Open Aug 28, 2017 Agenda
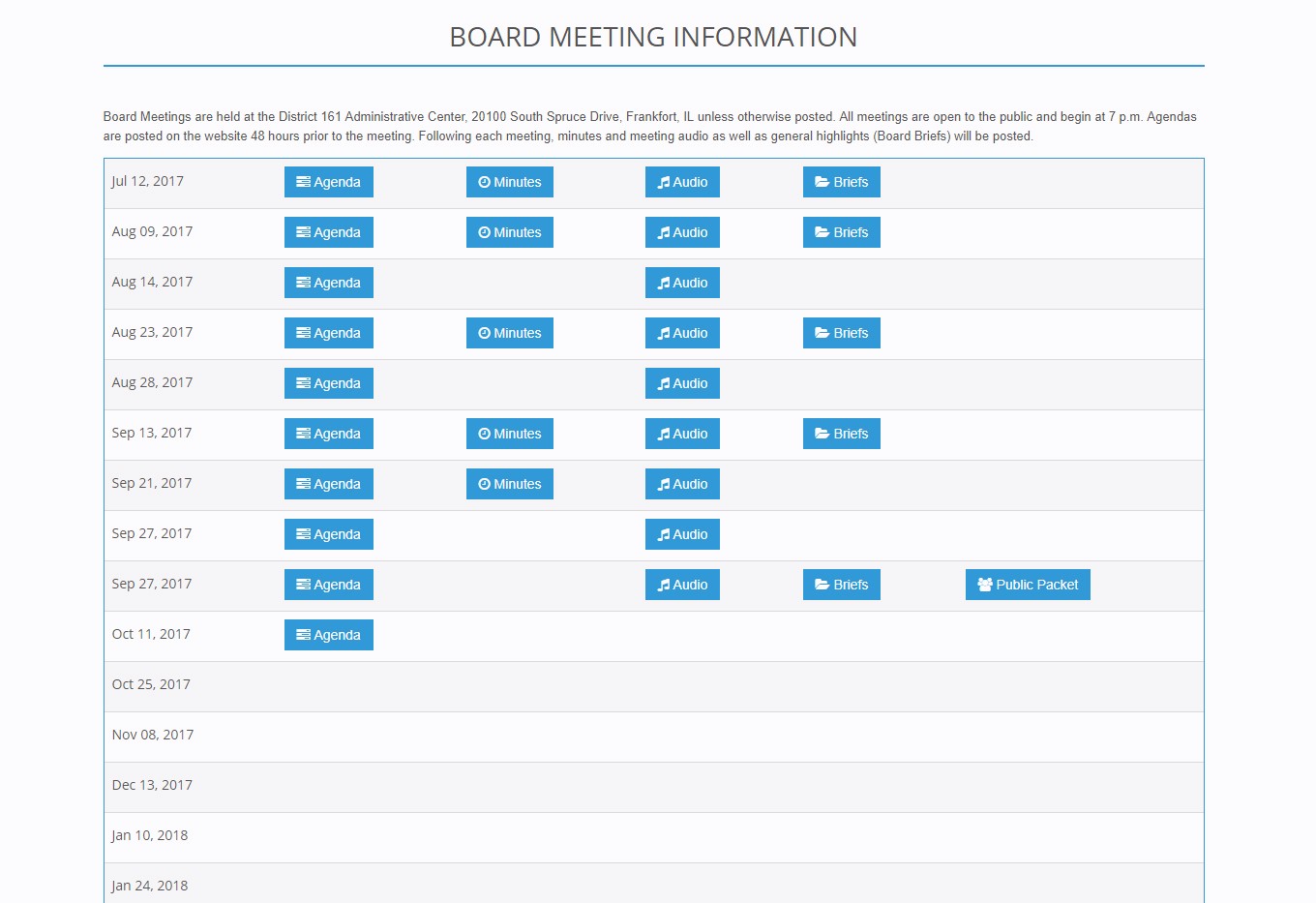This screenshot has height=903, width=1316. (x=328, y=383)
